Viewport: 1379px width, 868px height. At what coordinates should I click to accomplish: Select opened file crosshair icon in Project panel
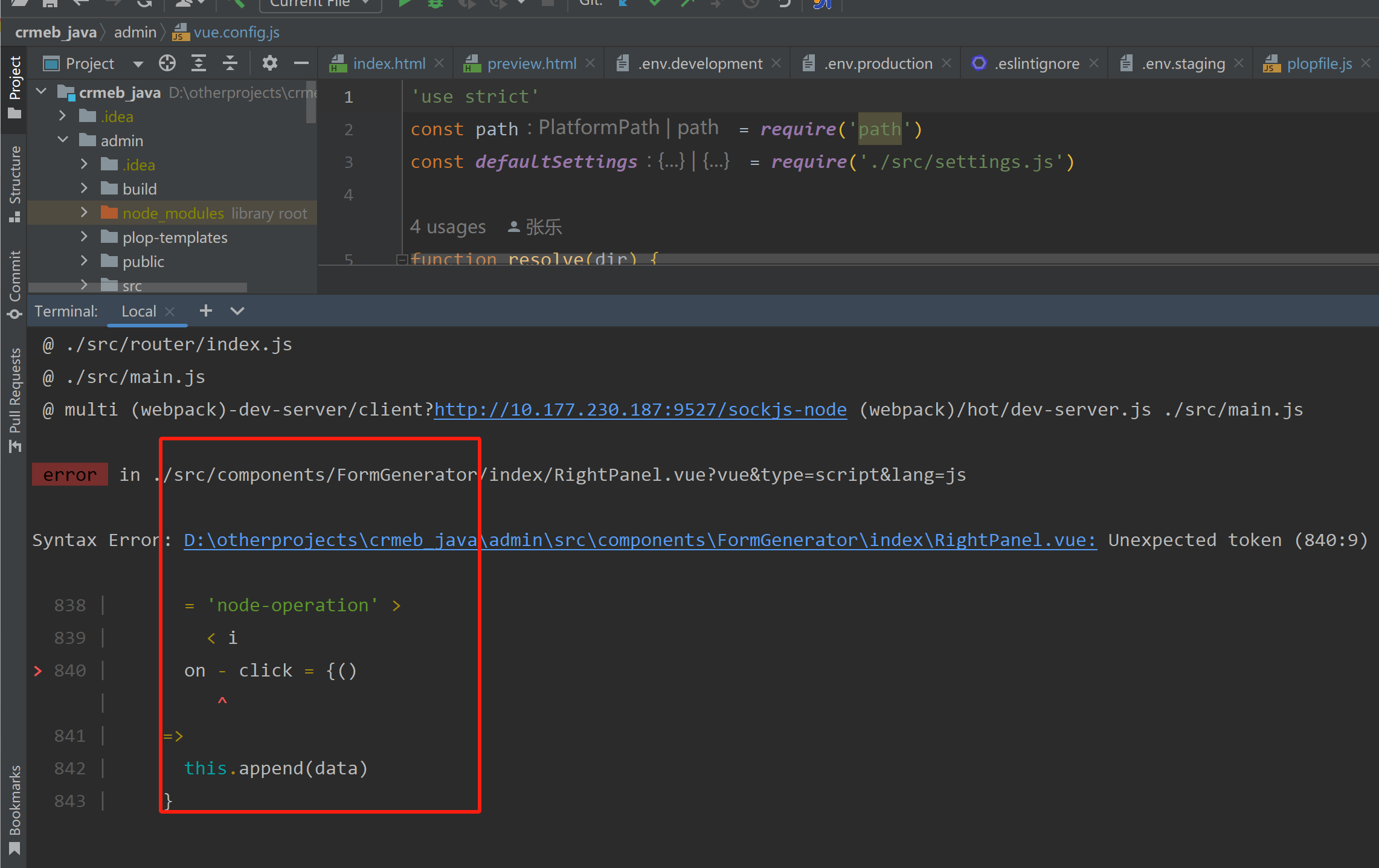167,63
